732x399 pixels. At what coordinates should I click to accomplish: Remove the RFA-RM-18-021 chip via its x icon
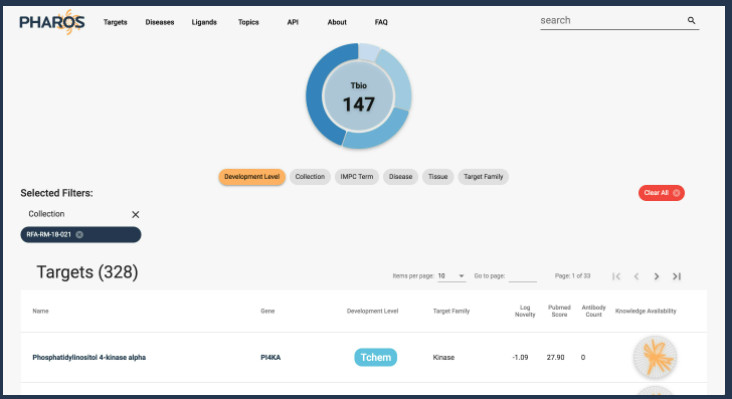[x=79, y=234]
